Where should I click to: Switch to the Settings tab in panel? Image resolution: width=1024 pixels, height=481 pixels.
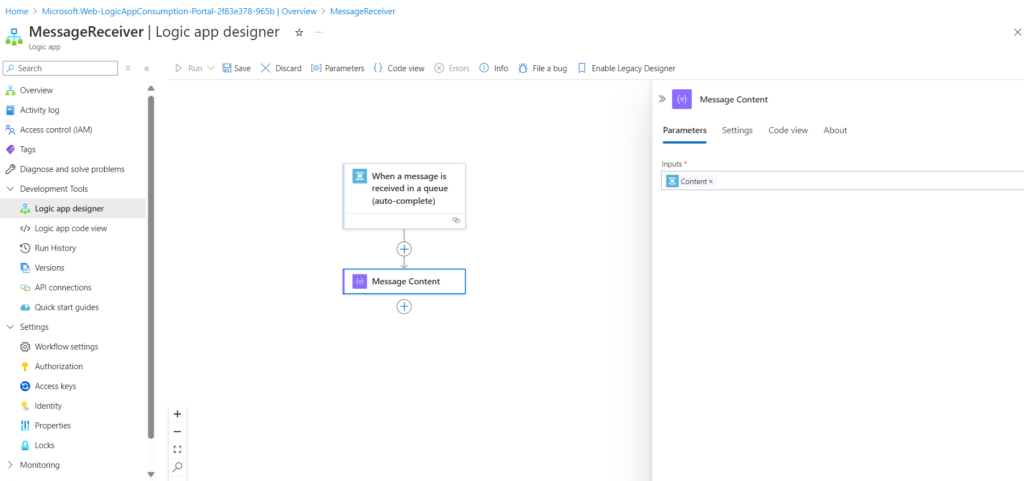[x=737, y=131]
